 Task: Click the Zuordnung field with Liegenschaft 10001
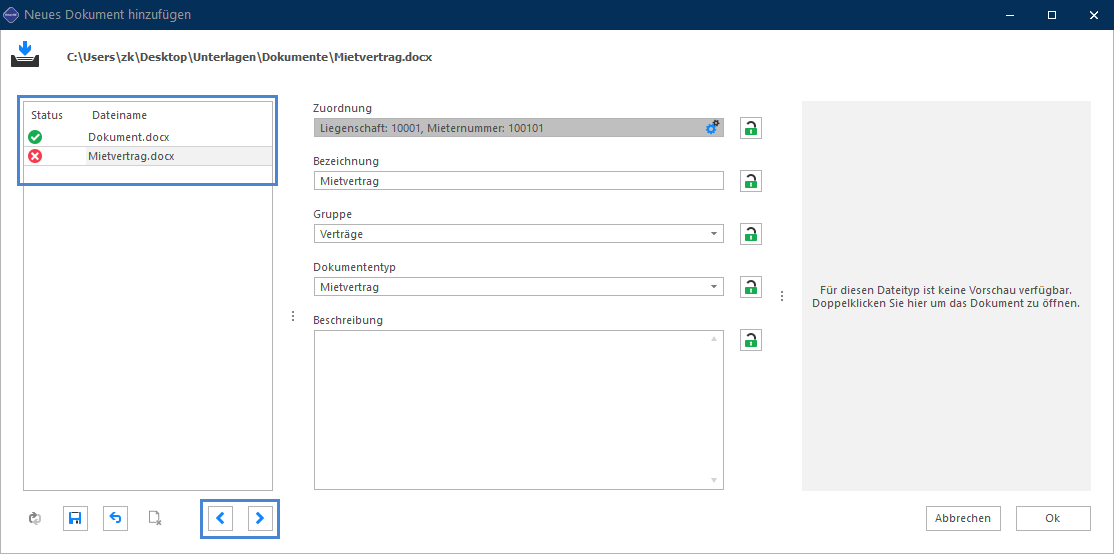(519, 128)
